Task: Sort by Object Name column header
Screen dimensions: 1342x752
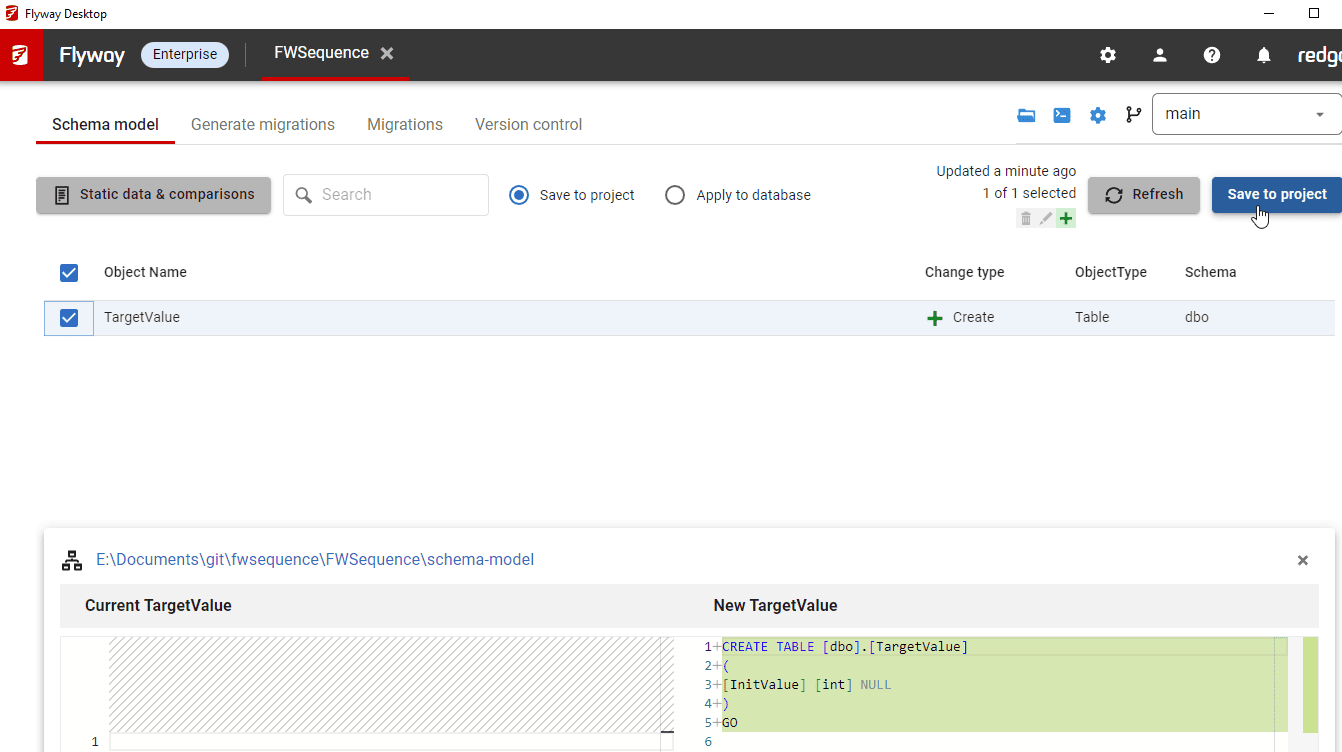Action: click(145, 272)
